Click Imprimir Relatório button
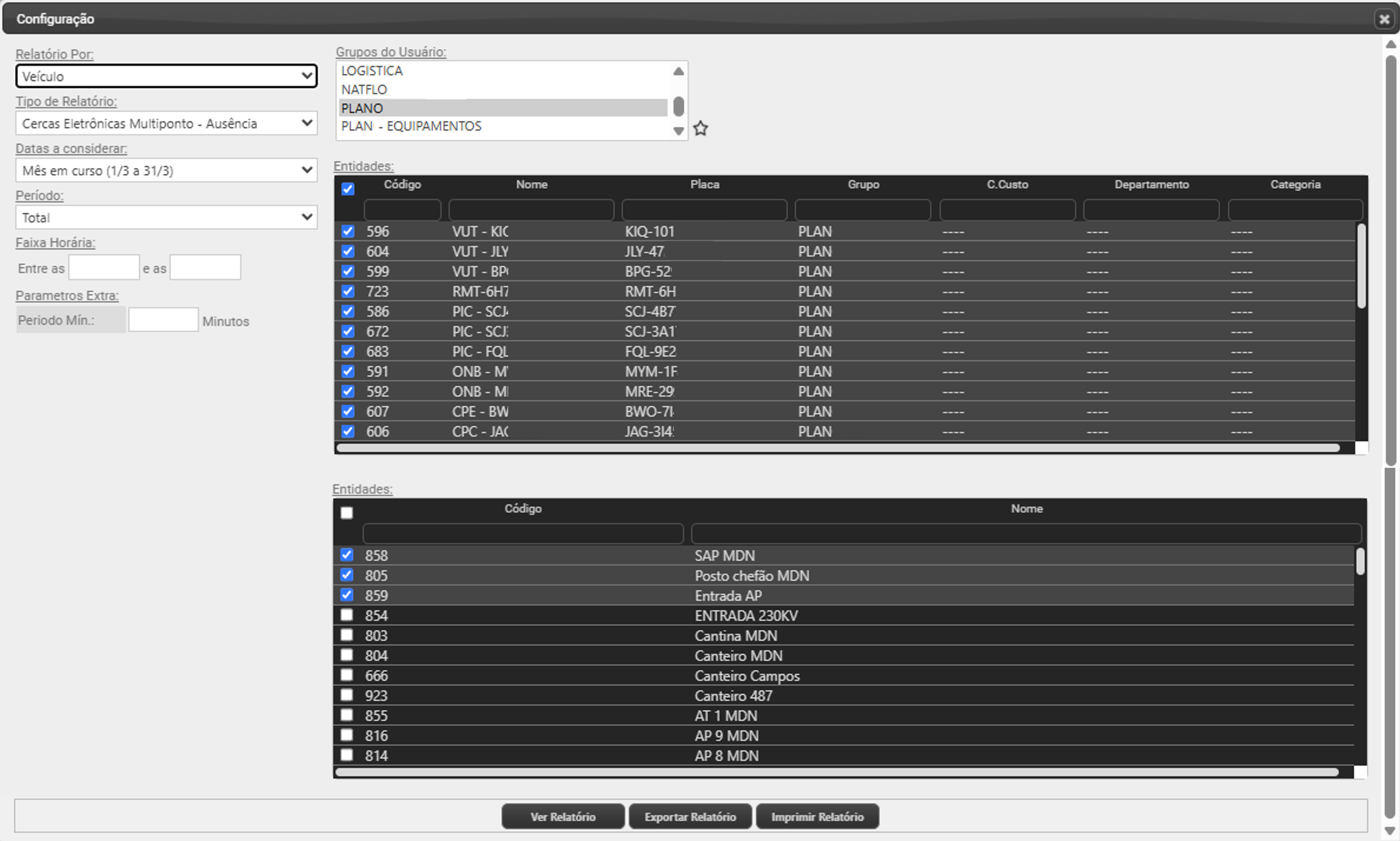This screenshot has width=1400, height=841. [x=817, y=817]
